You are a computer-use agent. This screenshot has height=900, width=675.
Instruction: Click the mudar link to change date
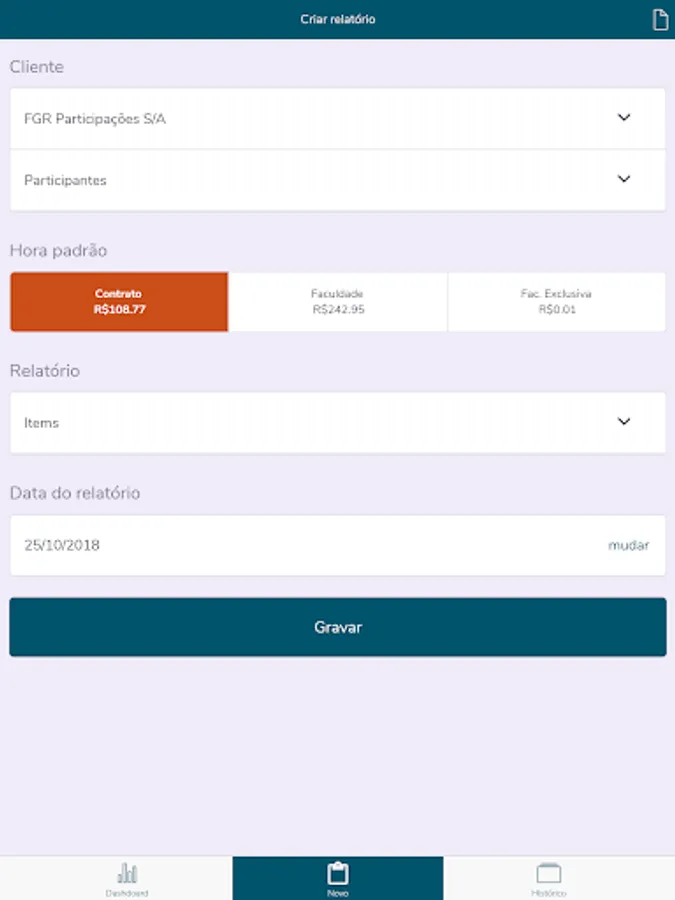coord(628,545)
